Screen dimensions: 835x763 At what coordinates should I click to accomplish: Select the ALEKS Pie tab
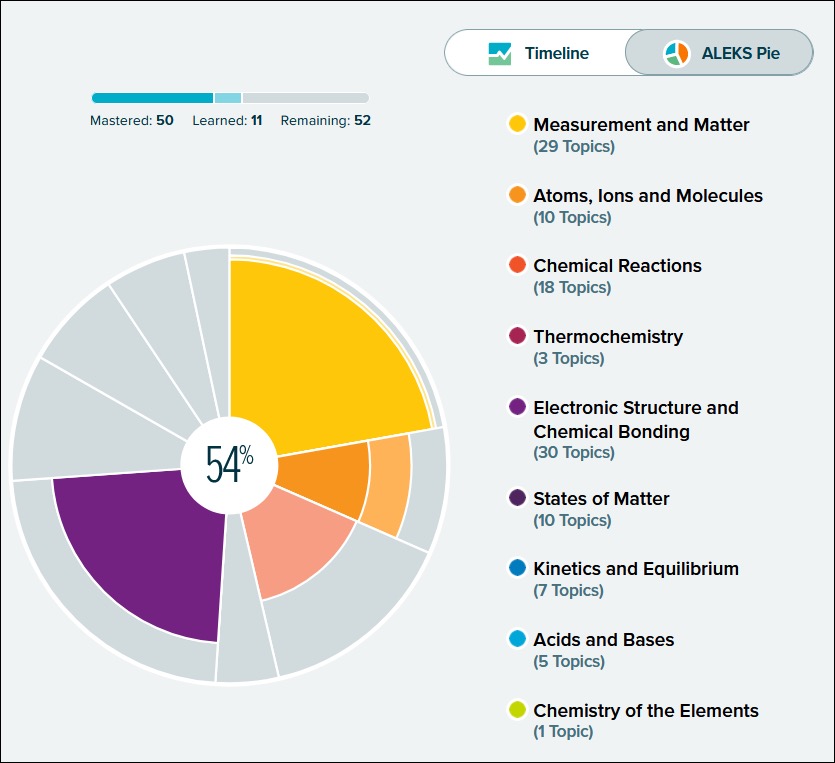pos(718,53)
